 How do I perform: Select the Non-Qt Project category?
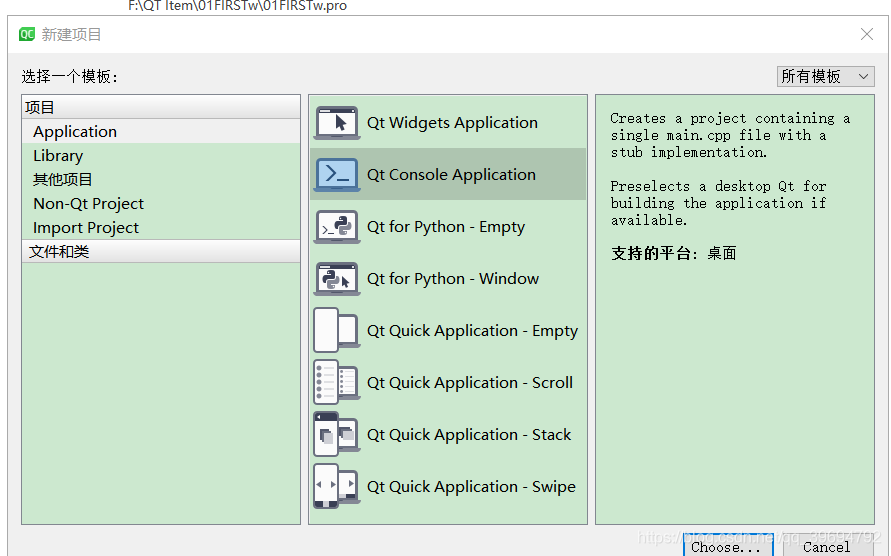(161, 204)
